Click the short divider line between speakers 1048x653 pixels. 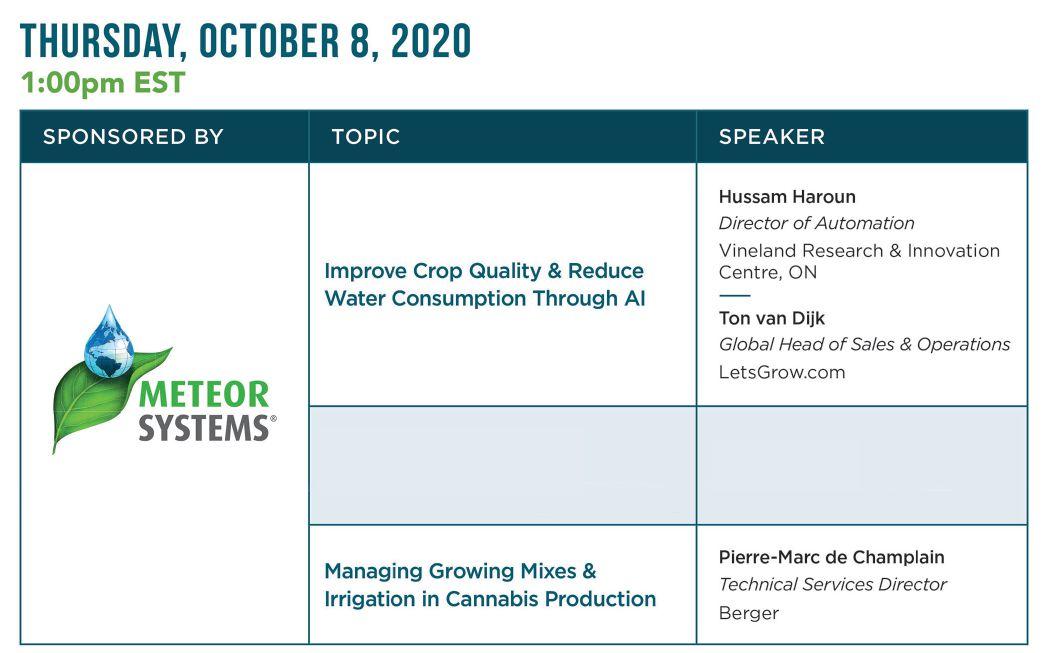pyautogui.click(x=734, y=295)
